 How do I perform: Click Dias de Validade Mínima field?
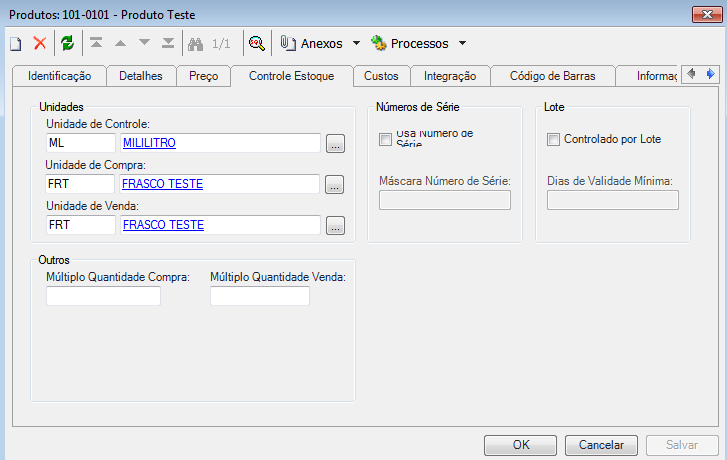612,200
